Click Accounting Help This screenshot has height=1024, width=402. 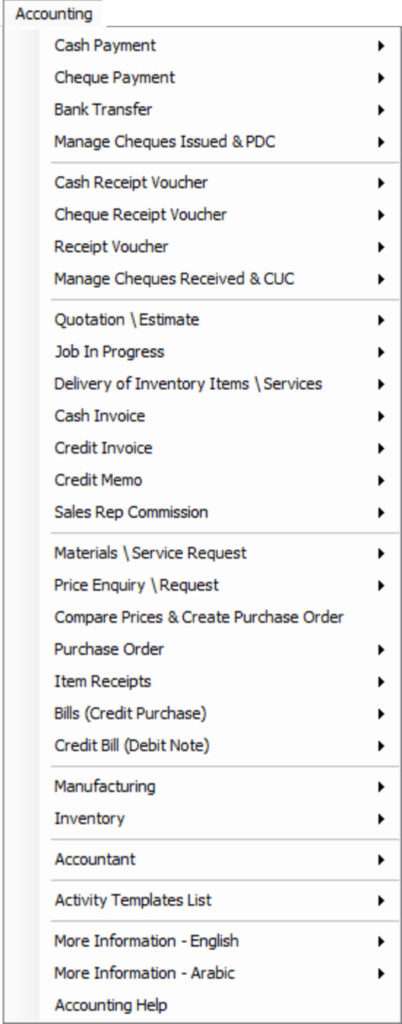219,1005
